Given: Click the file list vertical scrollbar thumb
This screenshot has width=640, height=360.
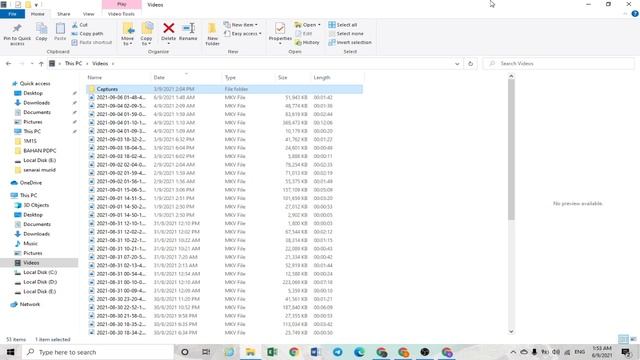Looking at the screenshot, I should pos(511,149).
